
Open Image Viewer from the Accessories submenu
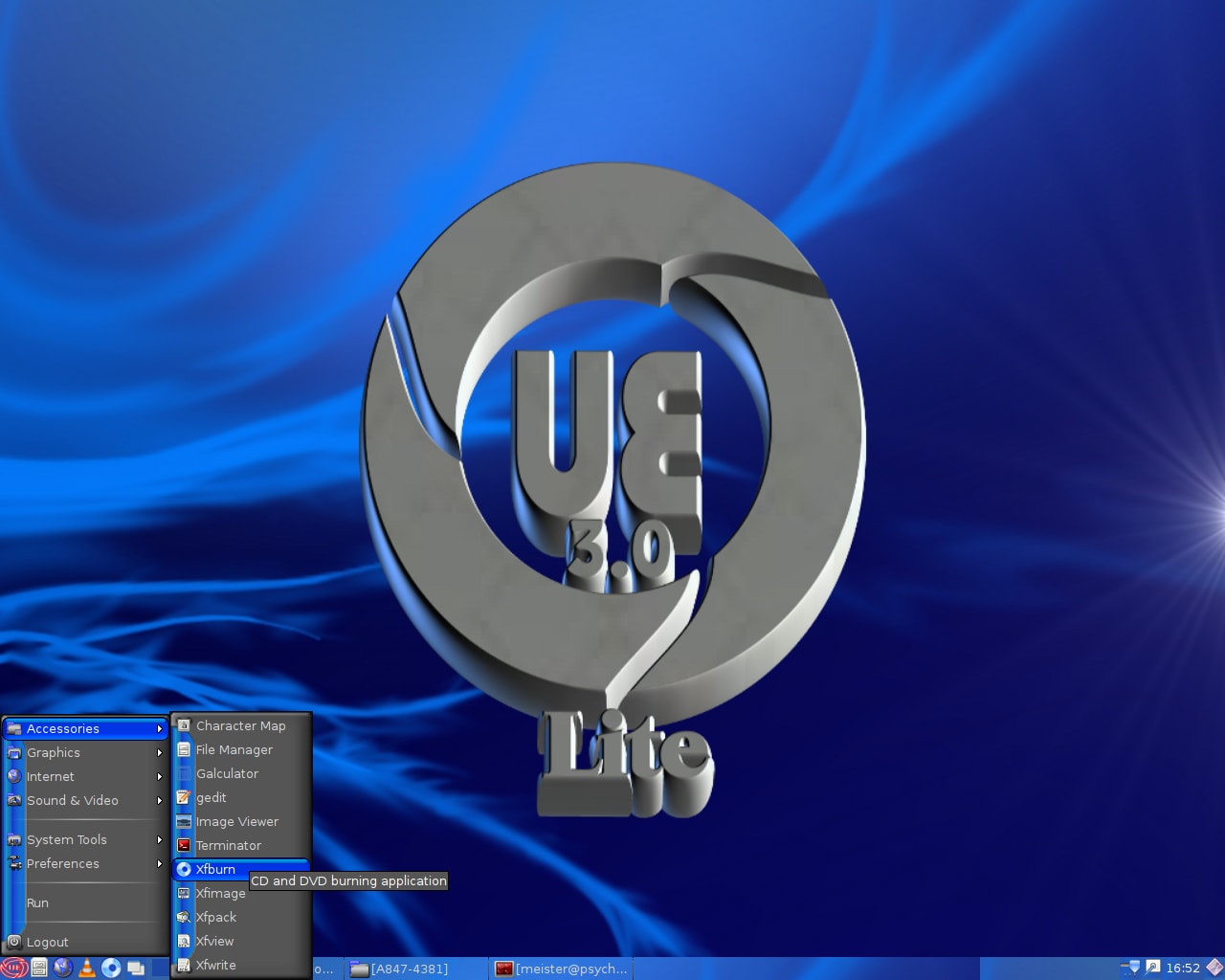click(241, 821)
